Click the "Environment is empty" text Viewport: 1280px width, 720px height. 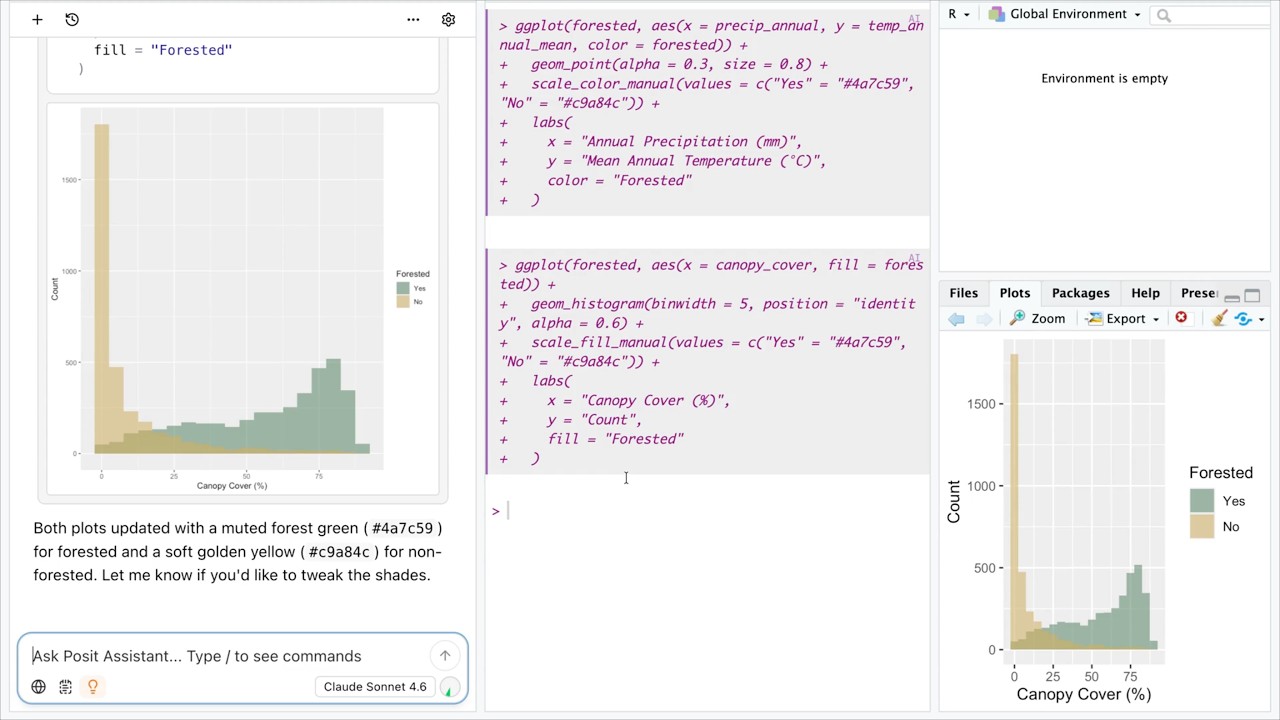coord(1104,78)
